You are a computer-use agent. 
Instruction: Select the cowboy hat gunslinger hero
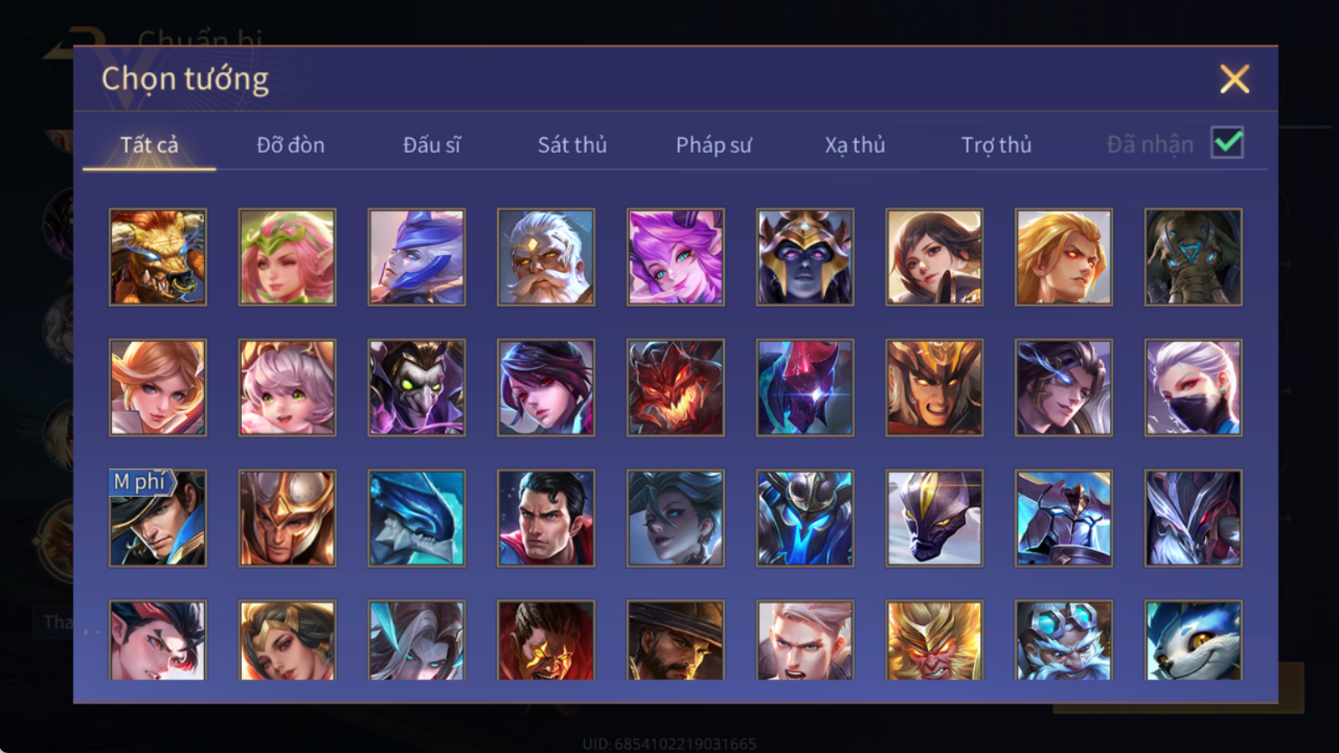[x=676, y=640]
